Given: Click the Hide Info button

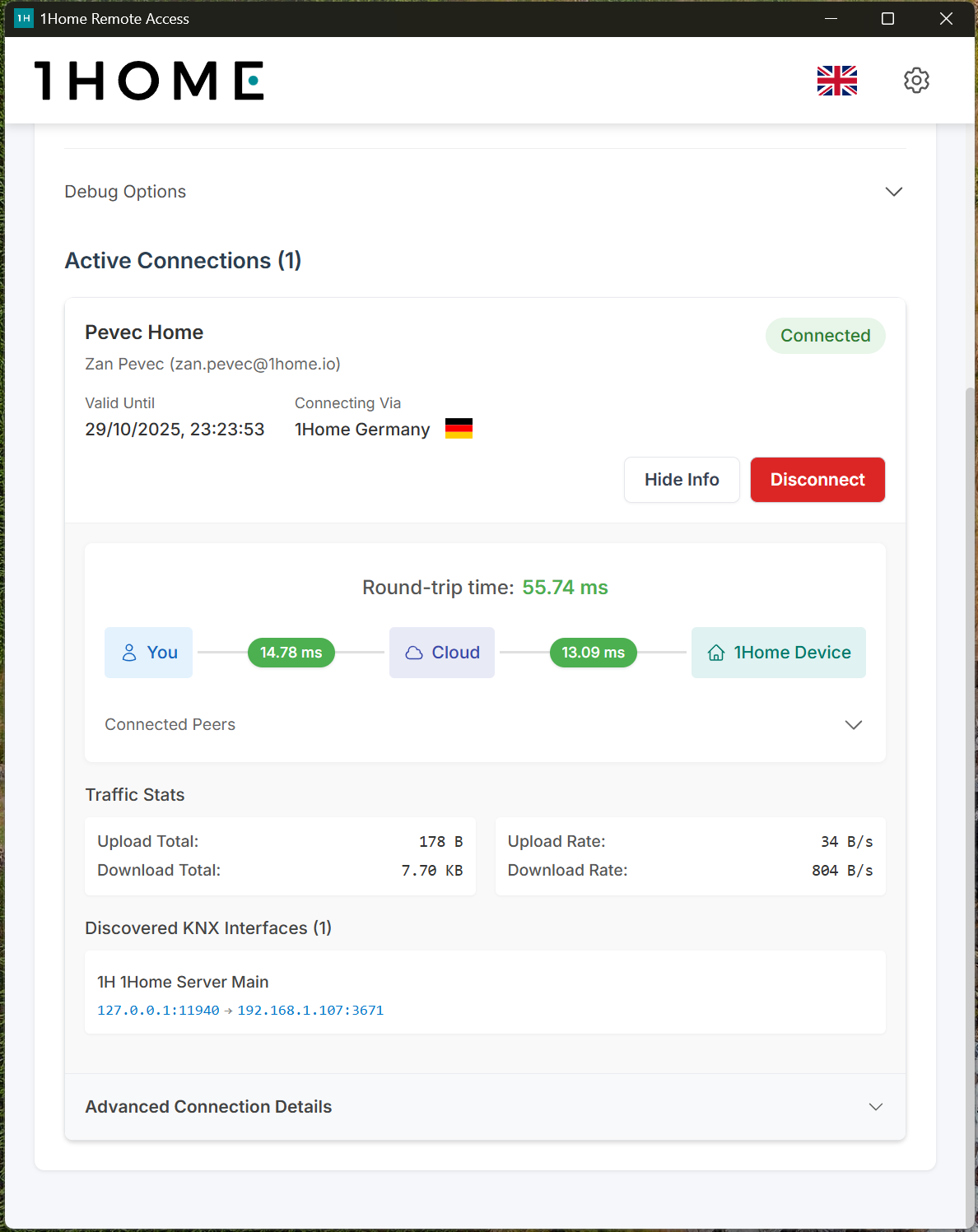Looking at the screenshot, I should click(682, 480).
